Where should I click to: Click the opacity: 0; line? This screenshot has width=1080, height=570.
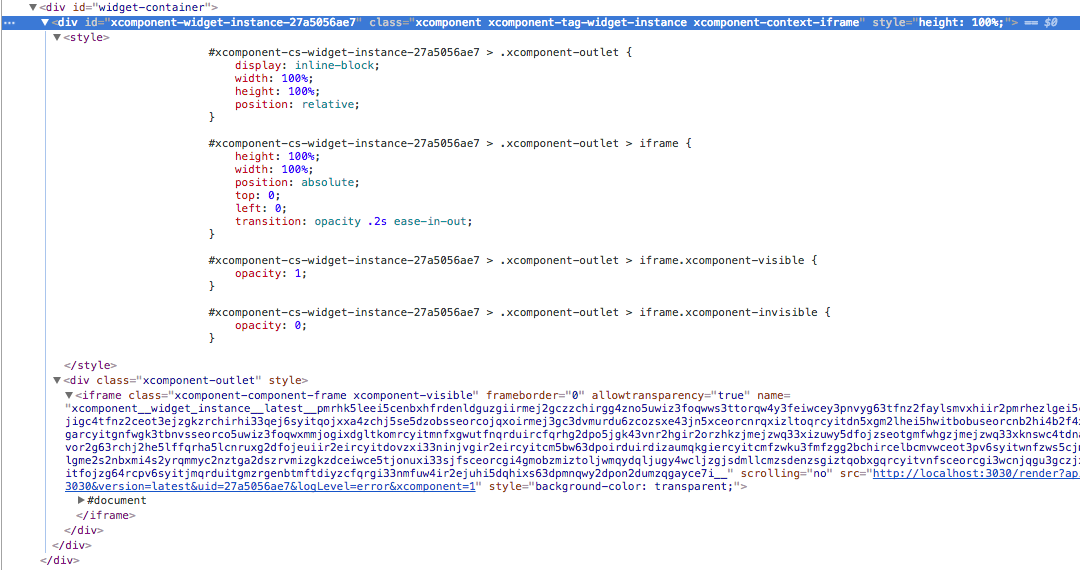(x=271, y=326)
